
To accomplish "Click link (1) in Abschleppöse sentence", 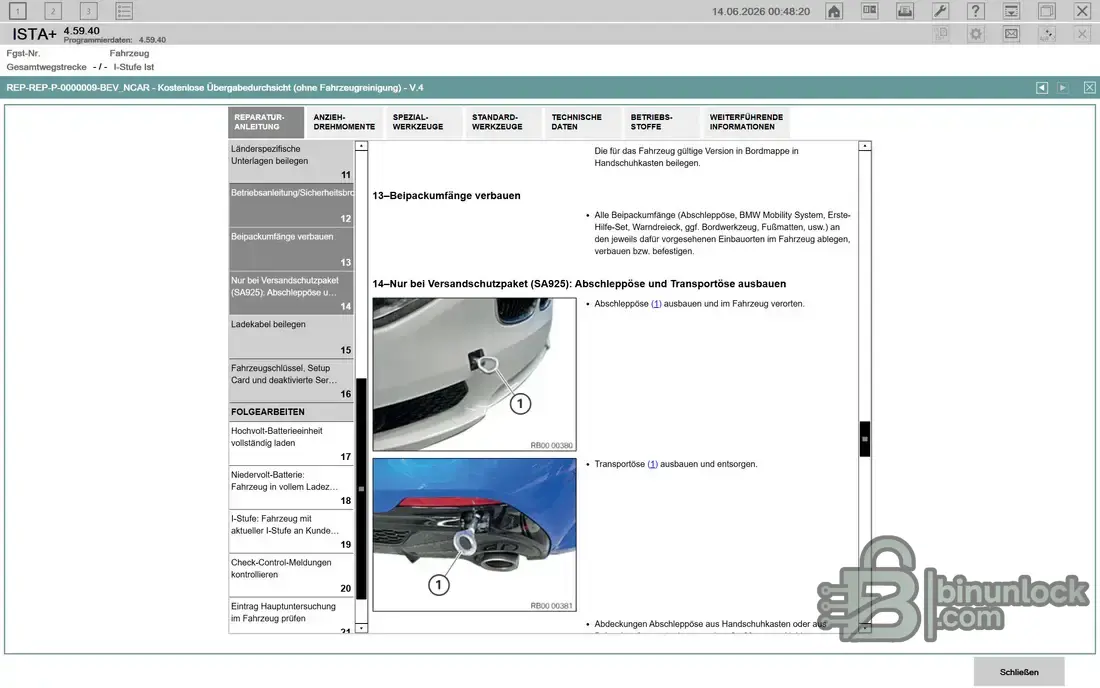I will tap(656, 304).
